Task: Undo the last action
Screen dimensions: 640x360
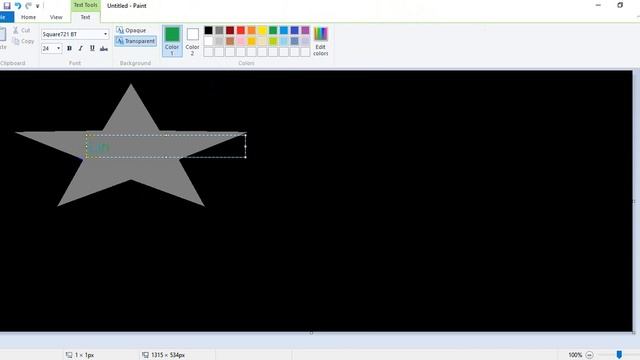Action: pyautogui.click(x=18, y=6)
